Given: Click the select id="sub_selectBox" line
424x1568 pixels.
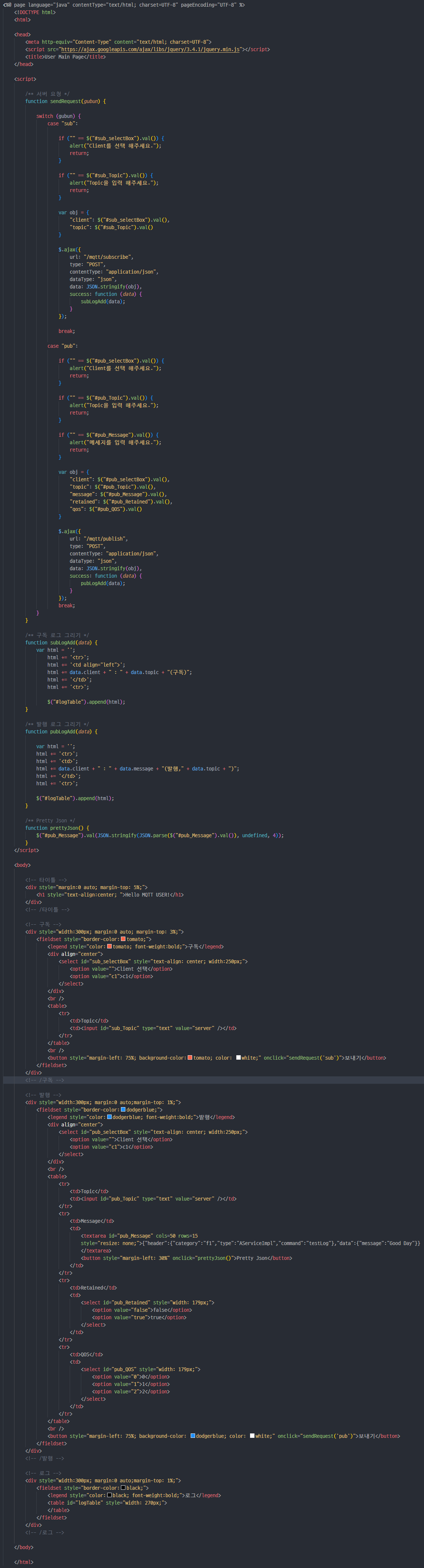Looking at the screenshot, I should coord(153,962).
